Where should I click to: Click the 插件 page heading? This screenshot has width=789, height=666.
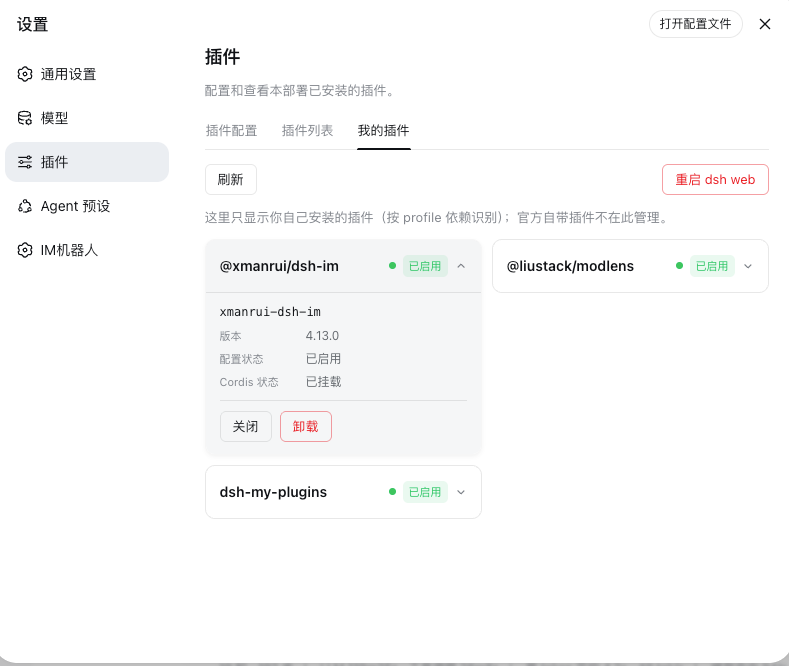point(222,57)
